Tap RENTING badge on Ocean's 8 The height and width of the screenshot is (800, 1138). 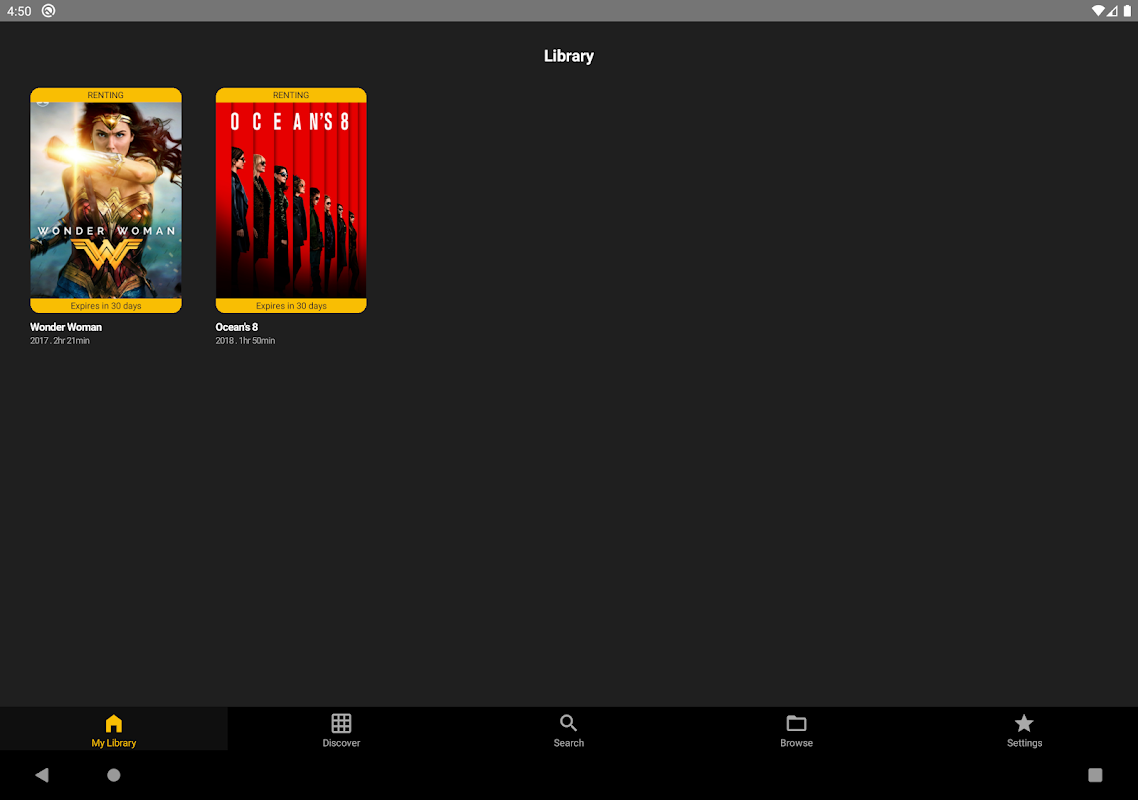tap(291, 95)
